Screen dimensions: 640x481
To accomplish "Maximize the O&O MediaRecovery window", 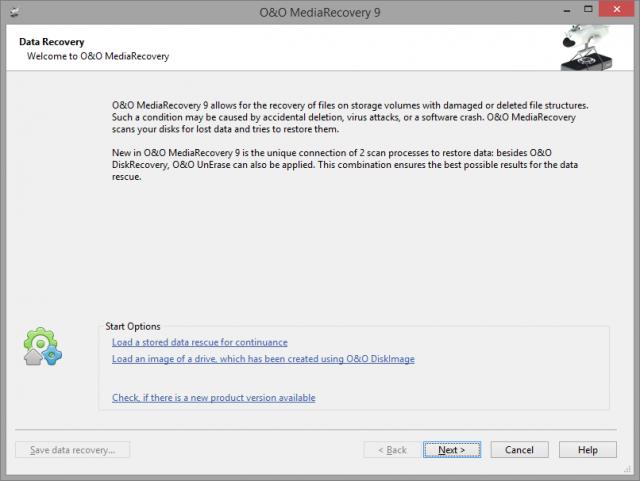I will click(x=588, y=9).
